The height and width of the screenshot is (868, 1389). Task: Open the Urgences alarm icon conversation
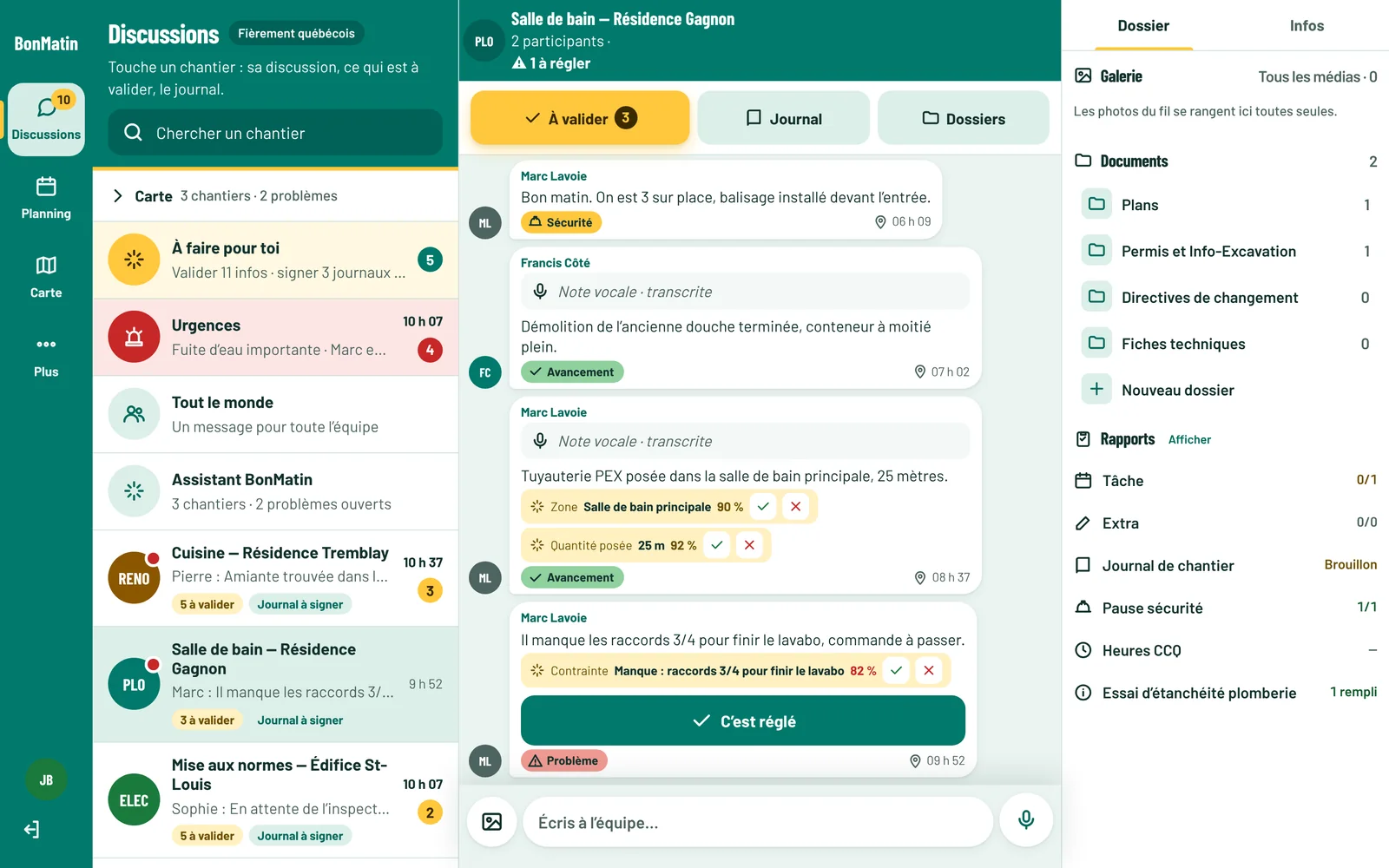(x=134, y=337)
